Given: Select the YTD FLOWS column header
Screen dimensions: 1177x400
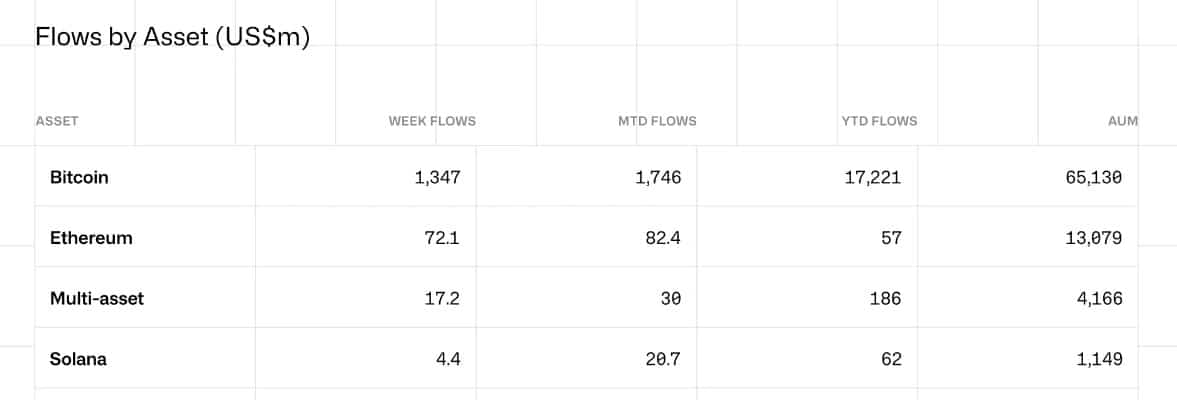Looking at the screenshot, I should point(879,121).
